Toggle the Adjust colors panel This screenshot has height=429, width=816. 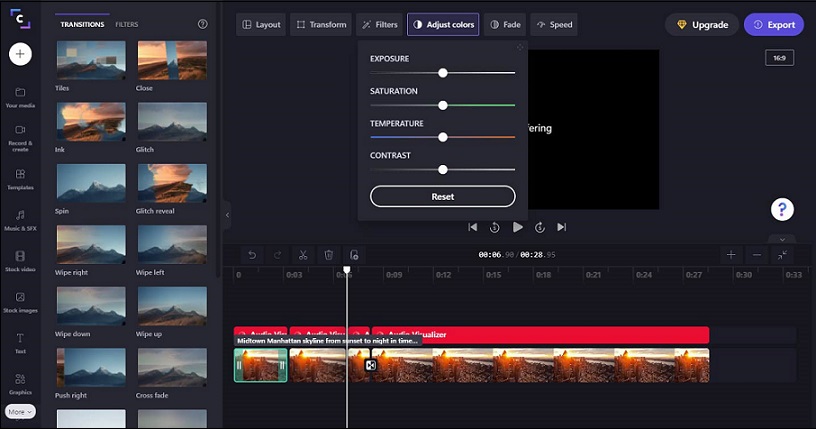(443, 24)
